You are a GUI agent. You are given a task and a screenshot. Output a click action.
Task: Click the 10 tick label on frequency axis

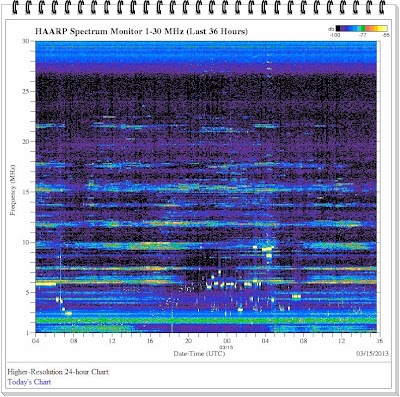tap(27, 242)
